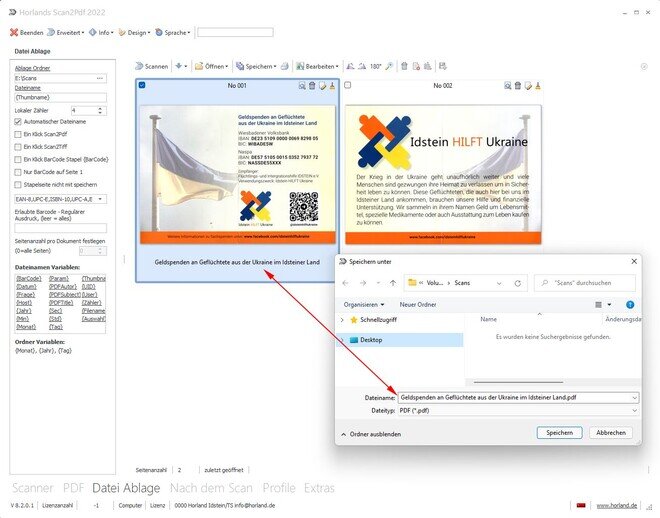Click the printer icon in toolbar

pos(285,66)
